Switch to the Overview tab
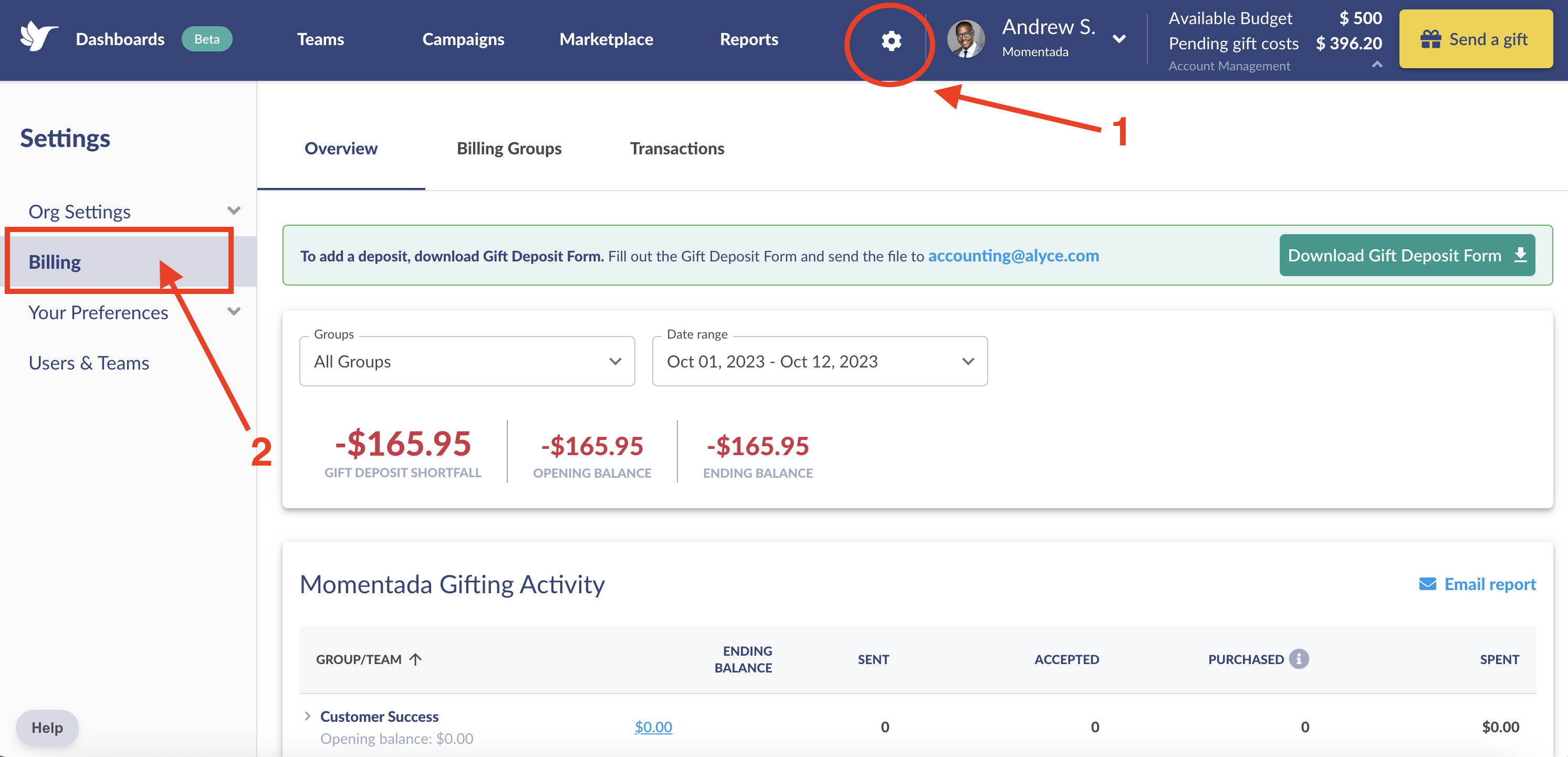 point(341,149)
